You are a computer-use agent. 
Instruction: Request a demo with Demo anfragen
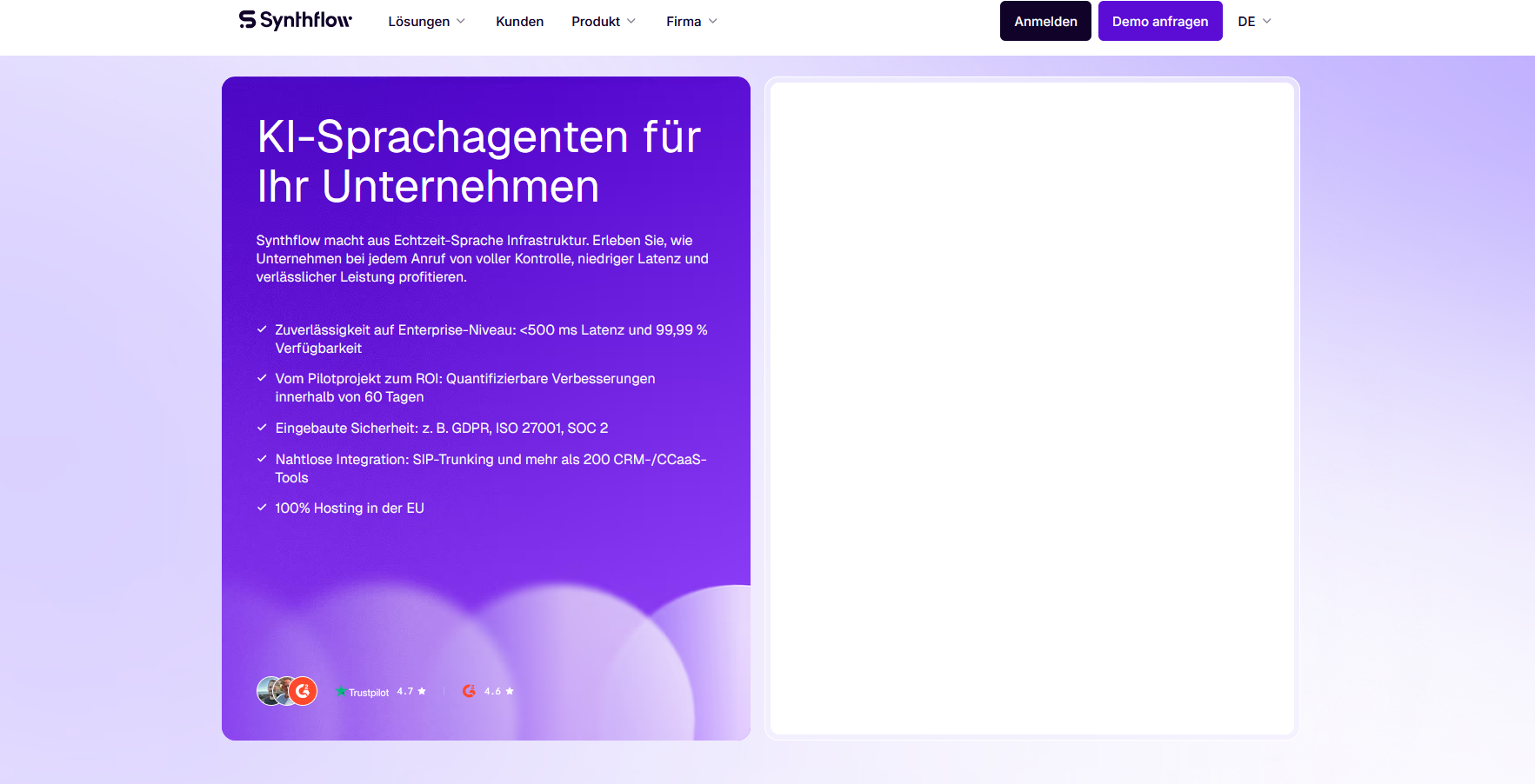1160,21
